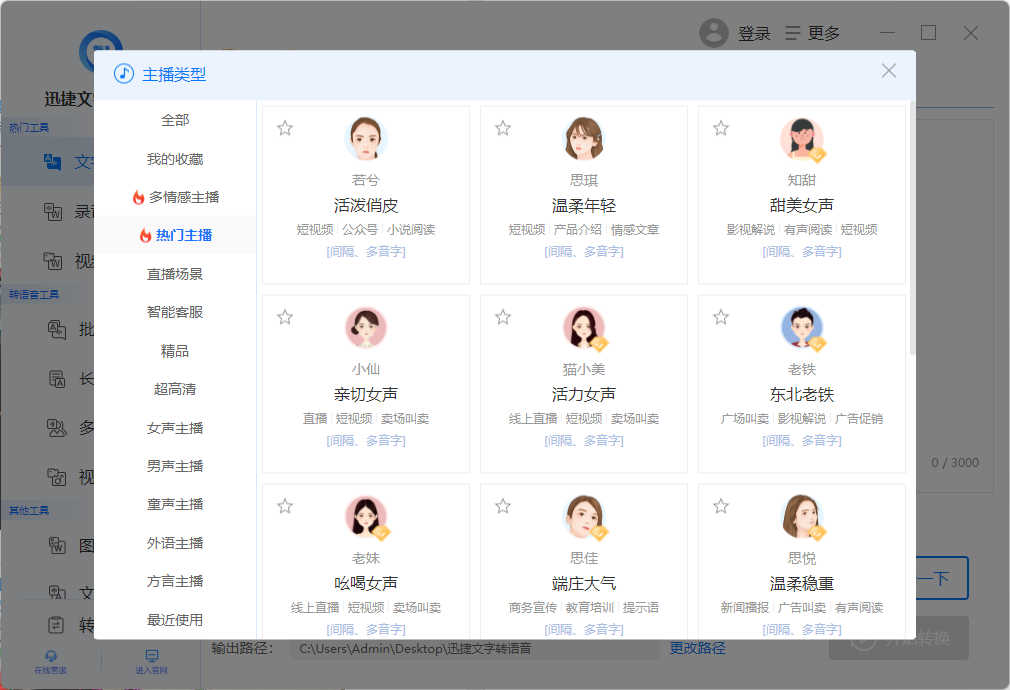Switch to 全部 category
The width and height of the screenshot is (1010, 690).
click(x=175, y=120)
